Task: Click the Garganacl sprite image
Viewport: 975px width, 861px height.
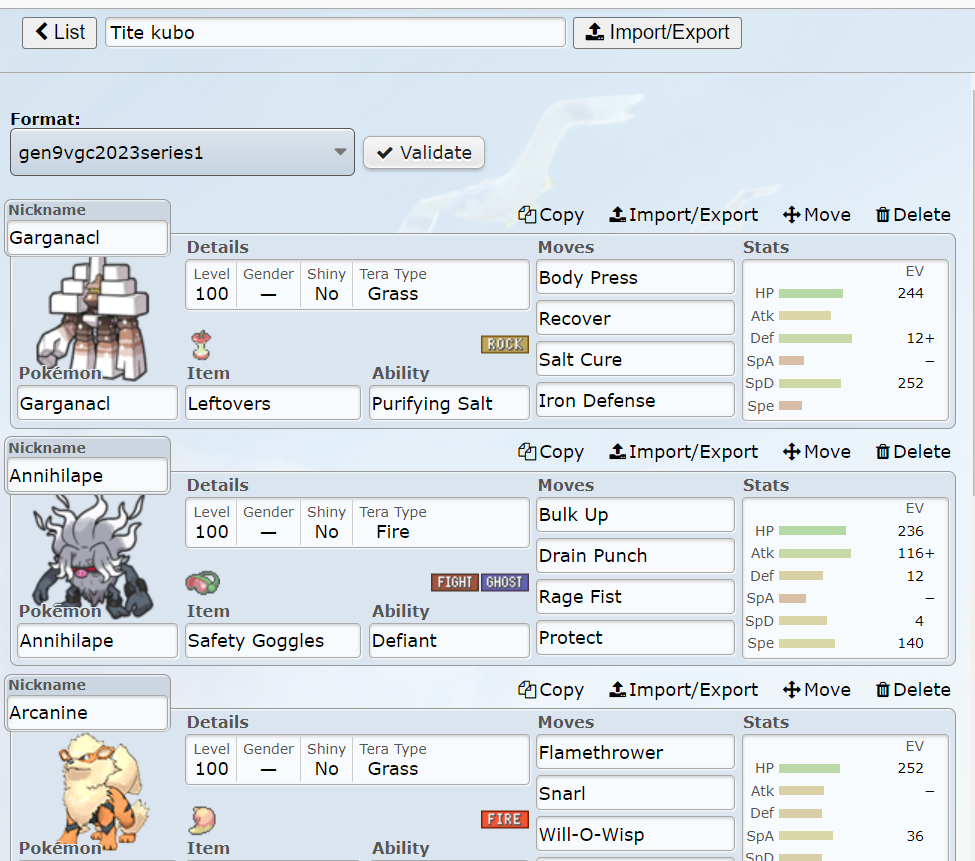Action: coord(93,320)
